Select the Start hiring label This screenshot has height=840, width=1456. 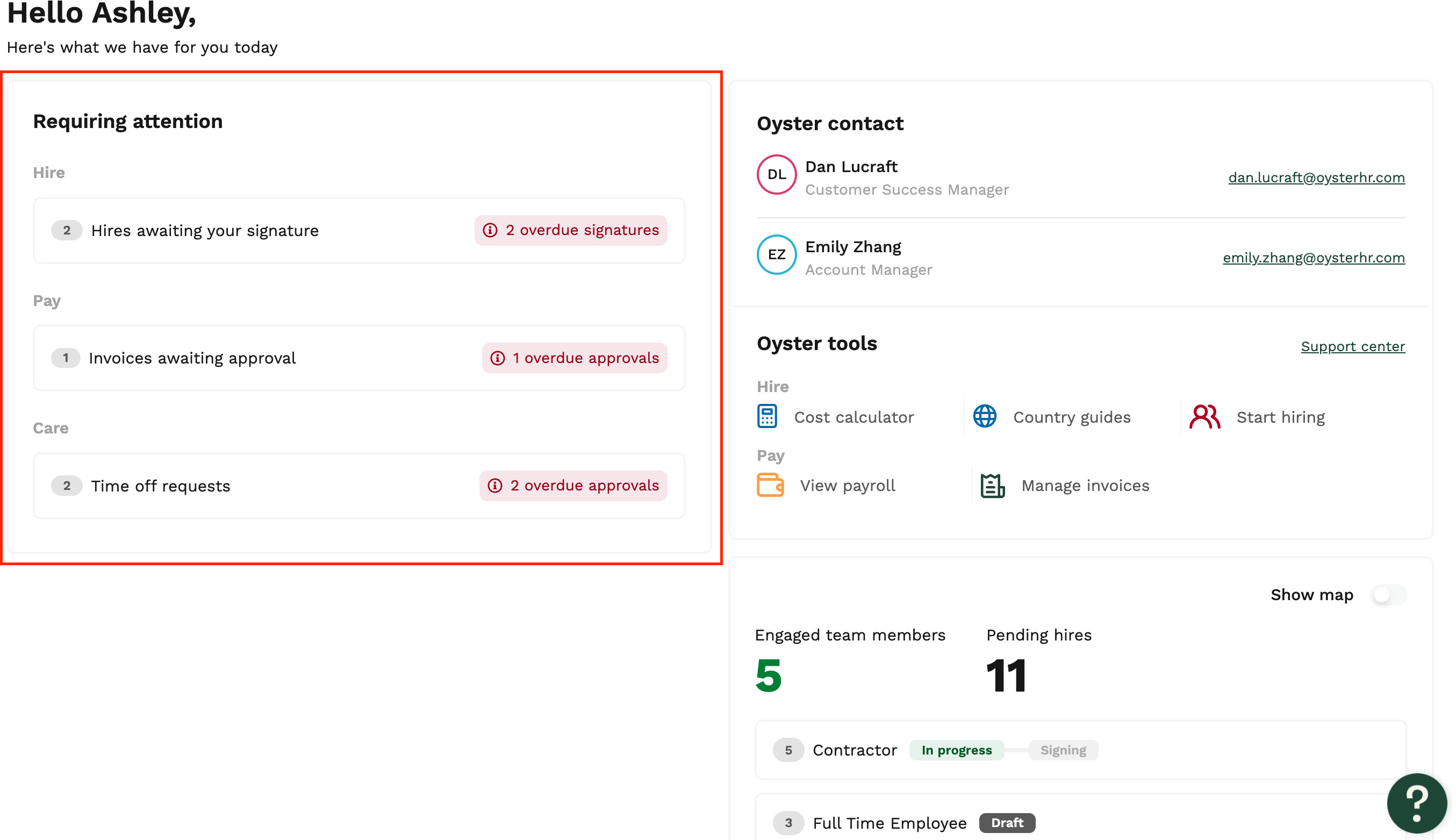1280,417
